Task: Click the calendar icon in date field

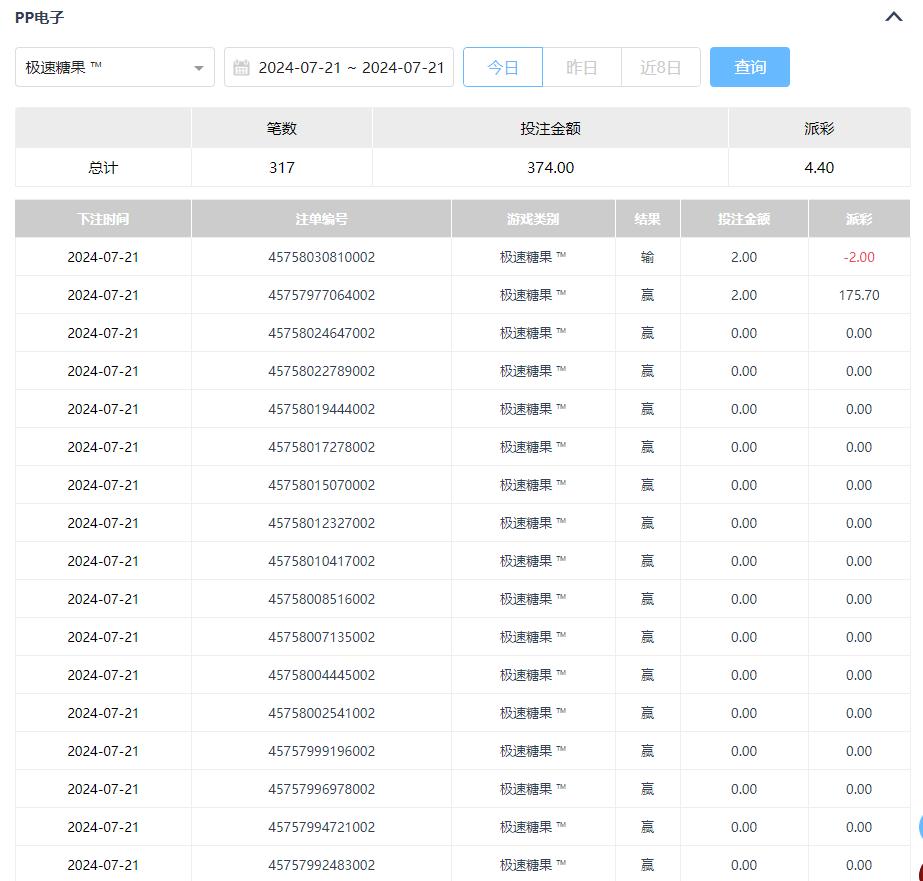Action: click(241, 68)
